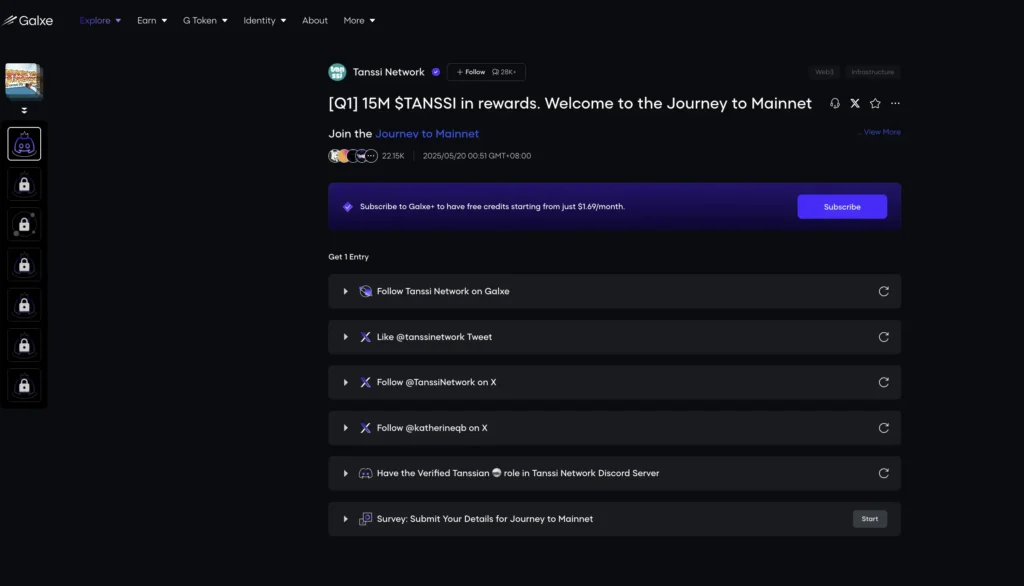
Task: Click the Subscribe button
Action: point(842,206)
